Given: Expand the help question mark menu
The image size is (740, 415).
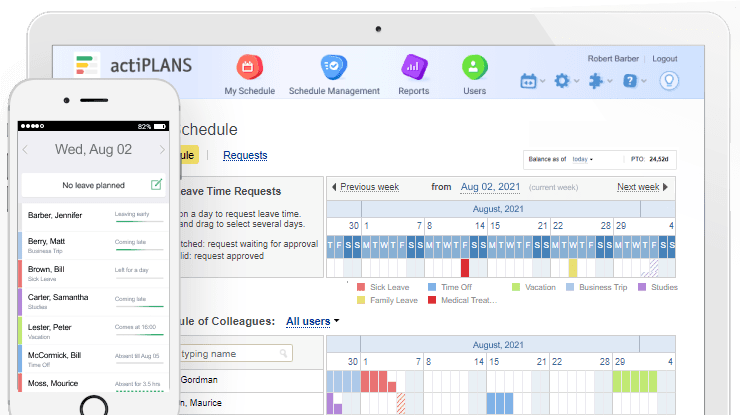Looking at the screenshot, I should tap(634, 81).
